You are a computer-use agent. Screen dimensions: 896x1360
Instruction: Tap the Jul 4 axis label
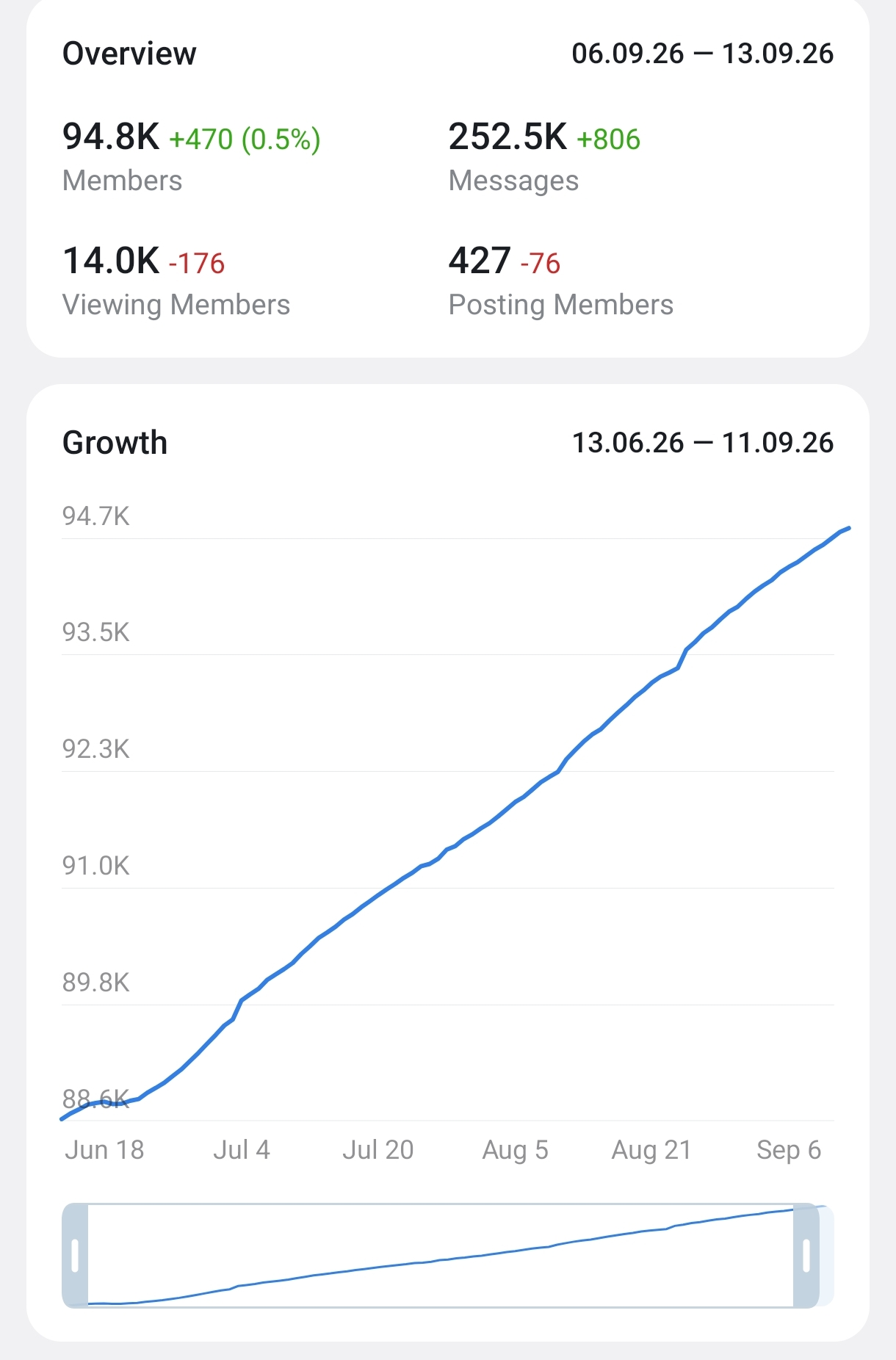(x=242, y=1149)
